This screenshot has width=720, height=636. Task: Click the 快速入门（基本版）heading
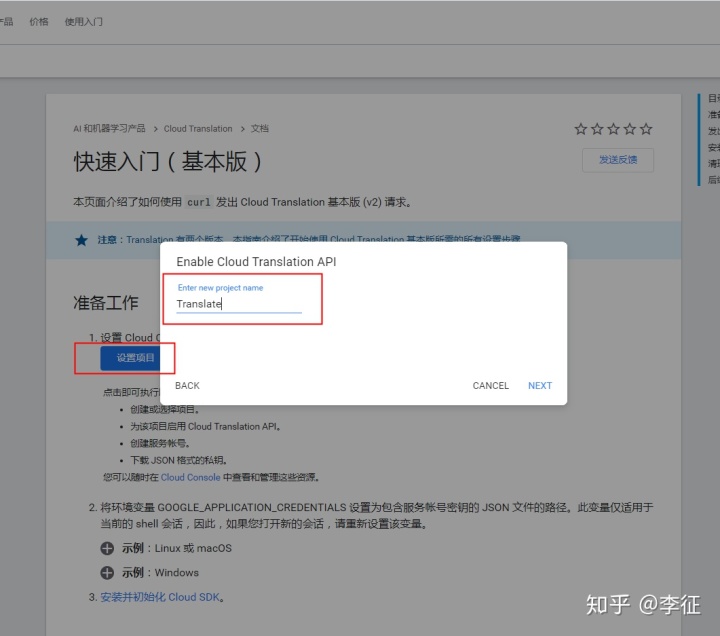168,162
